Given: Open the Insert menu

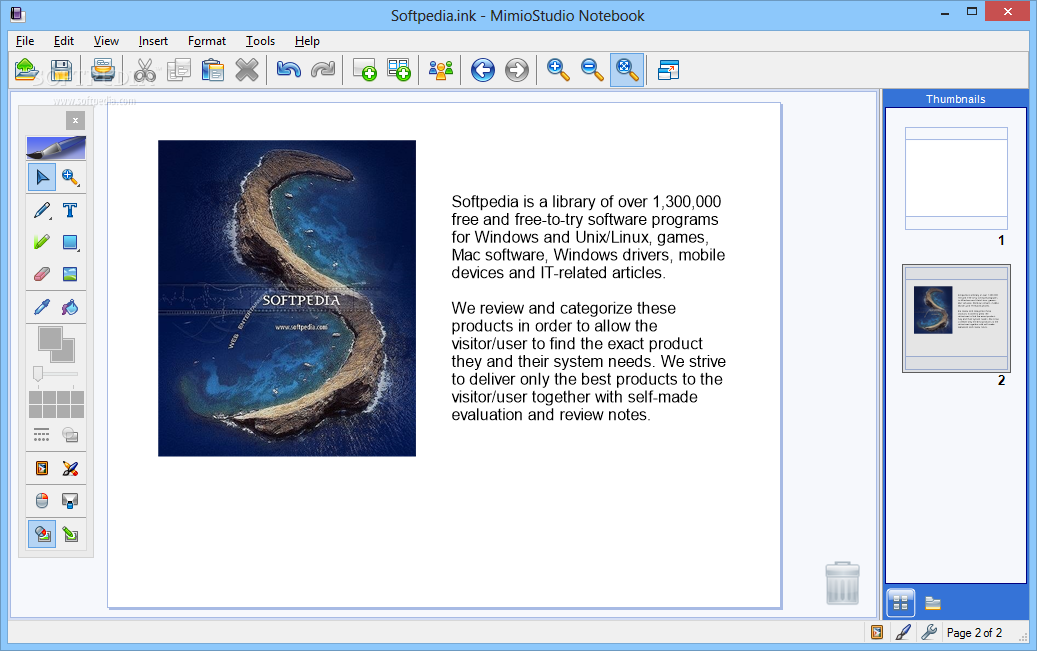Looking at the screenshot, I should click(153, 41).
